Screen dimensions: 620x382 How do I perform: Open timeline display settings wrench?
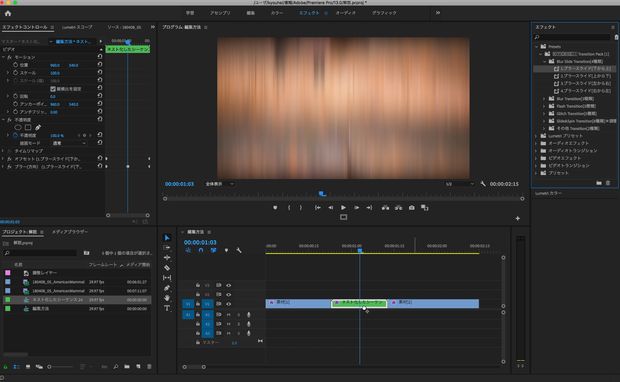pyautogui.click(x=239, y=250)
